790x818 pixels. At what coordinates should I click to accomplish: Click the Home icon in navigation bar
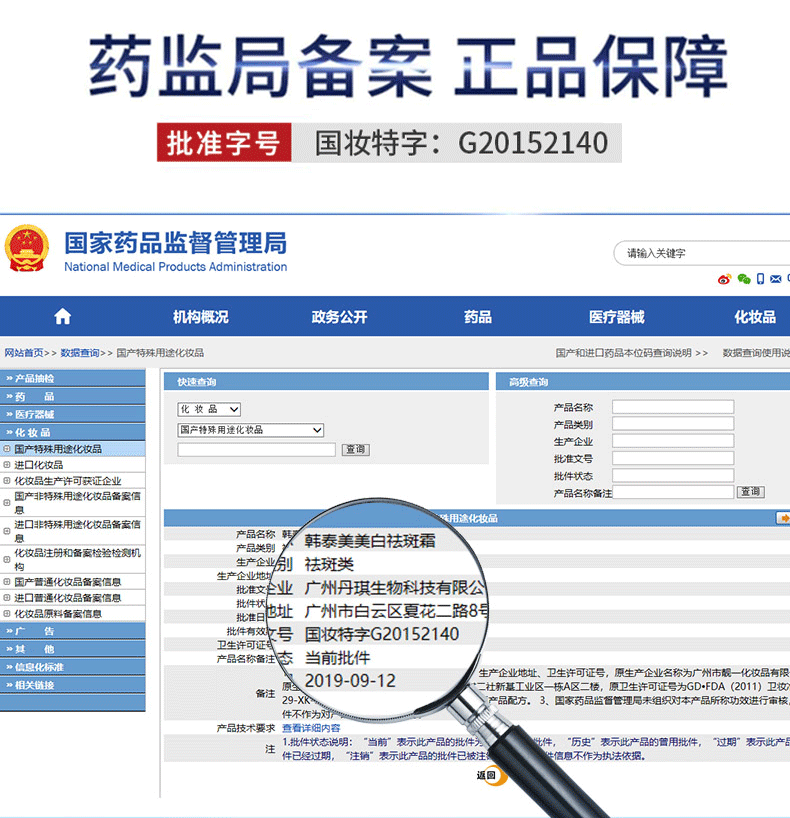63,317
